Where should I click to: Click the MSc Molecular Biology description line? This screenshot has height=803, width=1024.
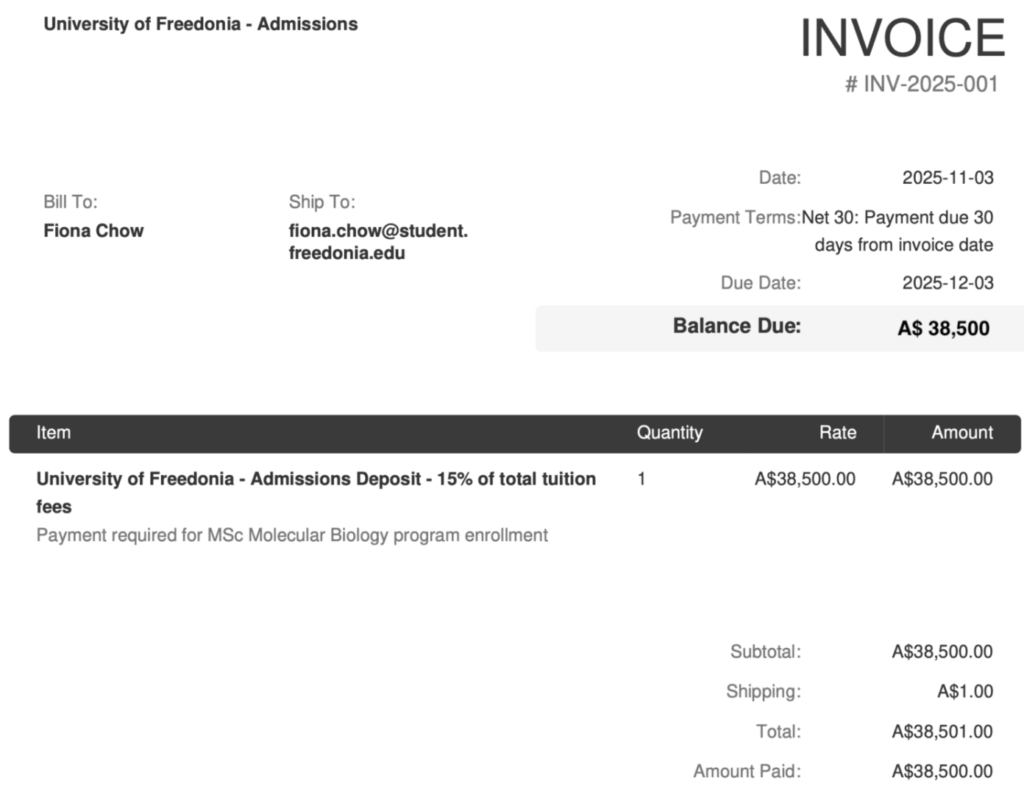[292, 535]
